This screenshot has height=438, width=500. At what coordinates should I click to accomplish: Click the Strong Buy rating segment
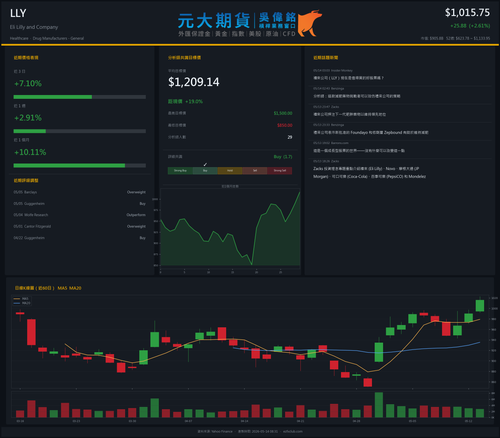click(180, 171)
